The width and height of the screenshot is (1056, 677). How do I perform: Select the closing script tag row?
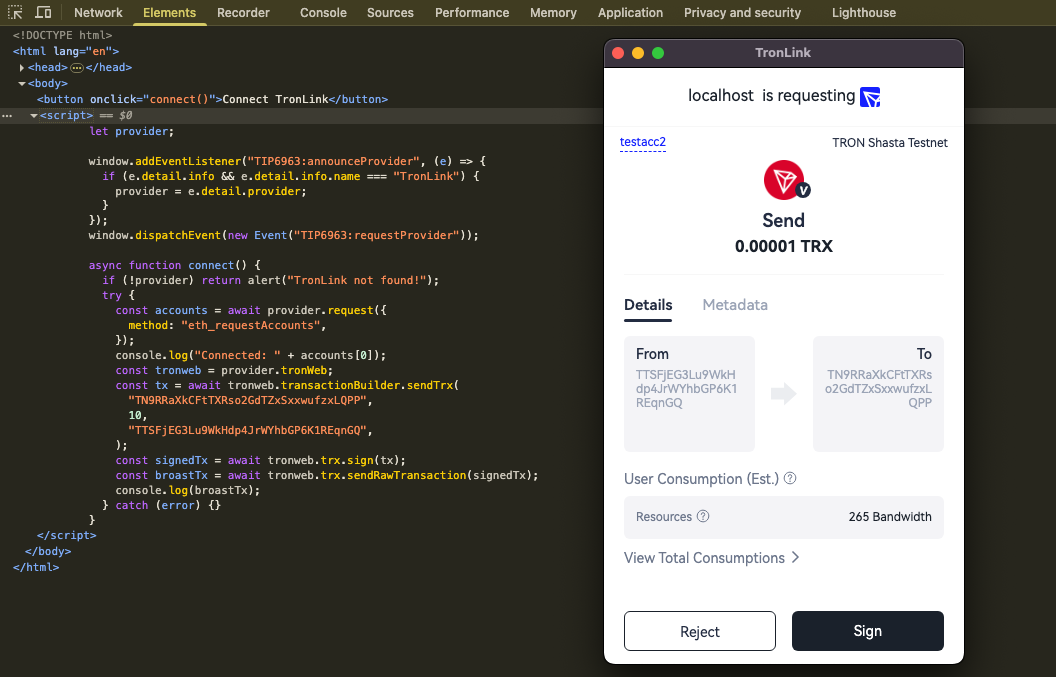tap(67, 535)
